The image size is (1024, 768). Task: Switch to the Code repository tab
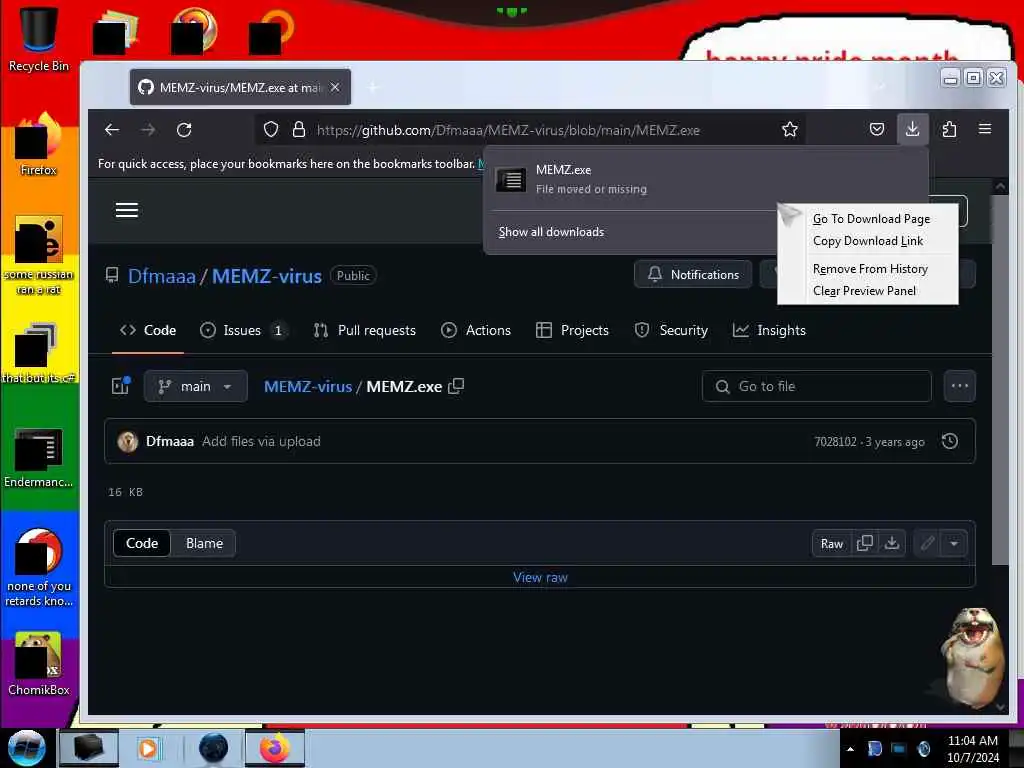click(x=148, y=330)
